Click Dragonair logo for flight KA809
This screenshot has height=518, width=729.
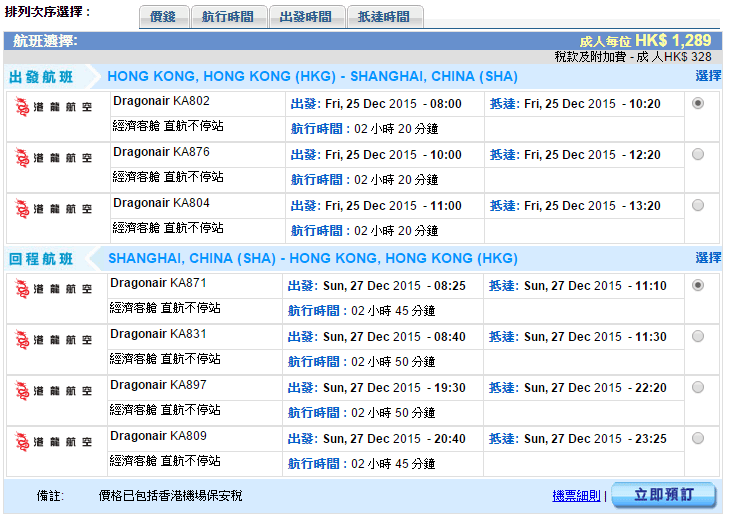[x=56, y=441]
